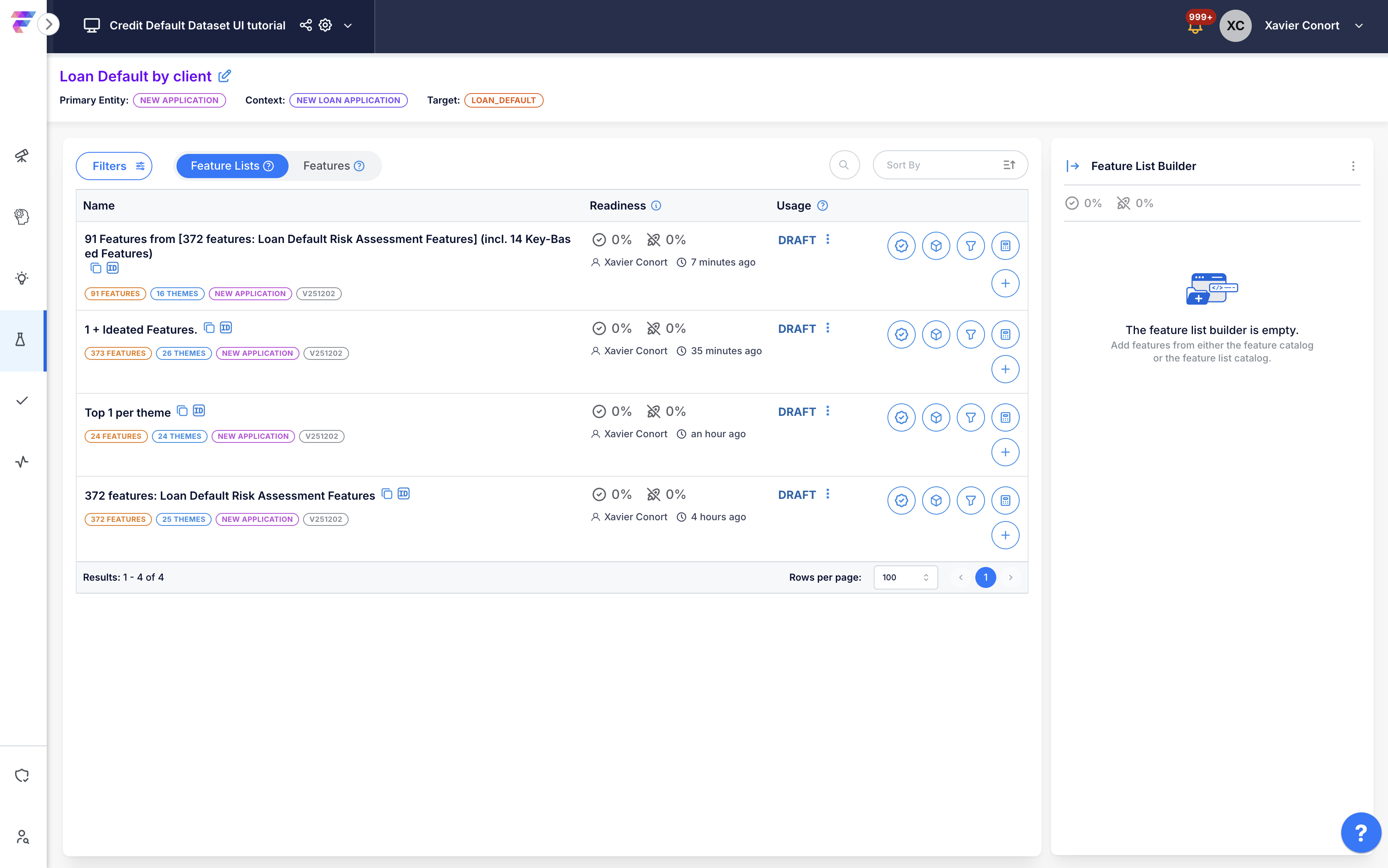Image resolution: width=1388 pixels, height=868 pixels.
Task: Click the telescope icon in left sidebar
Action: pos(22,156)
